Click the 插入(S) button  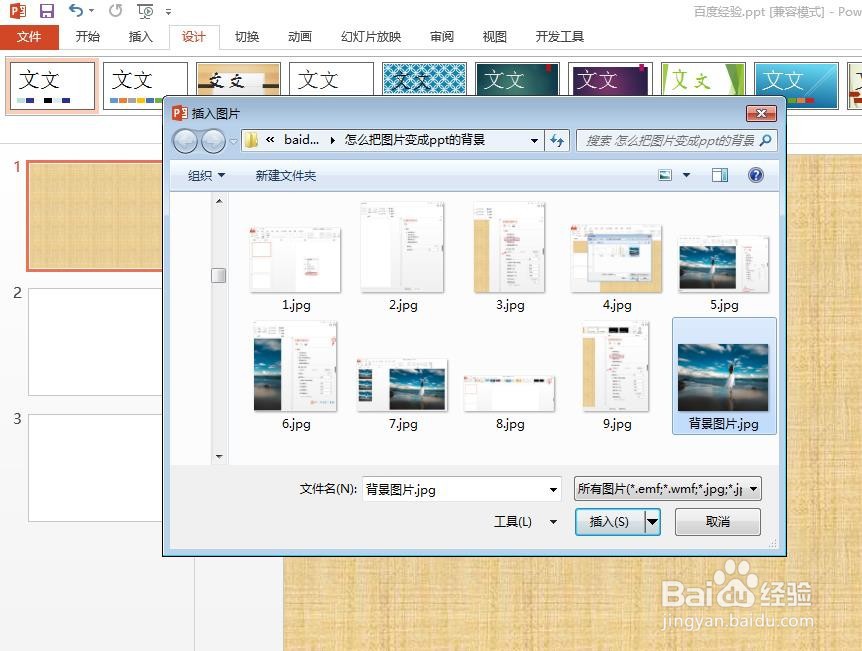pyautogui.click(x=609, y=521)
